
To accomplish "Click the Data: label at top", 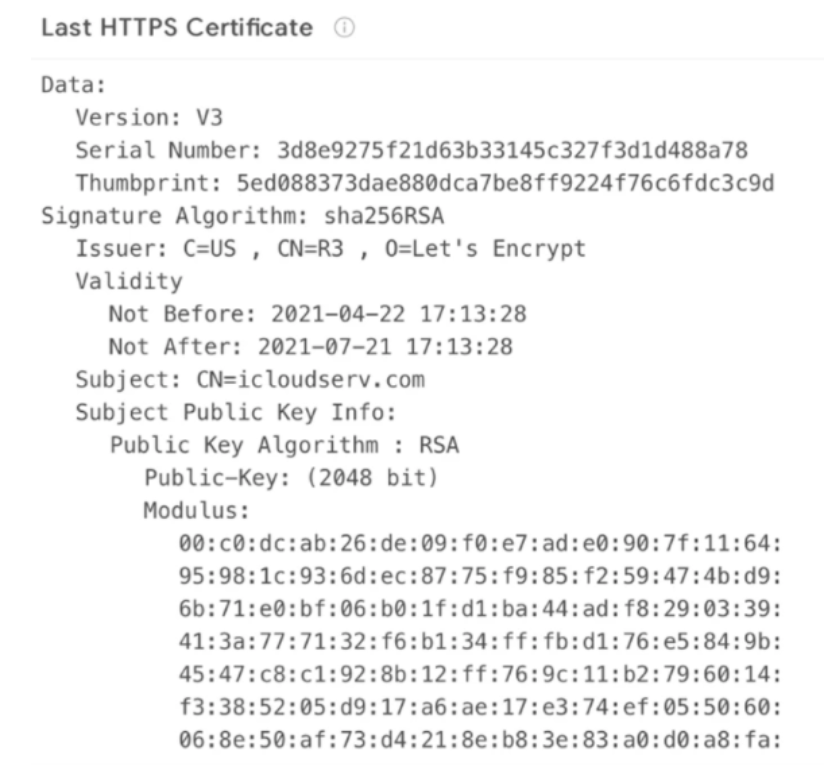I will click(x=74, y=85).
